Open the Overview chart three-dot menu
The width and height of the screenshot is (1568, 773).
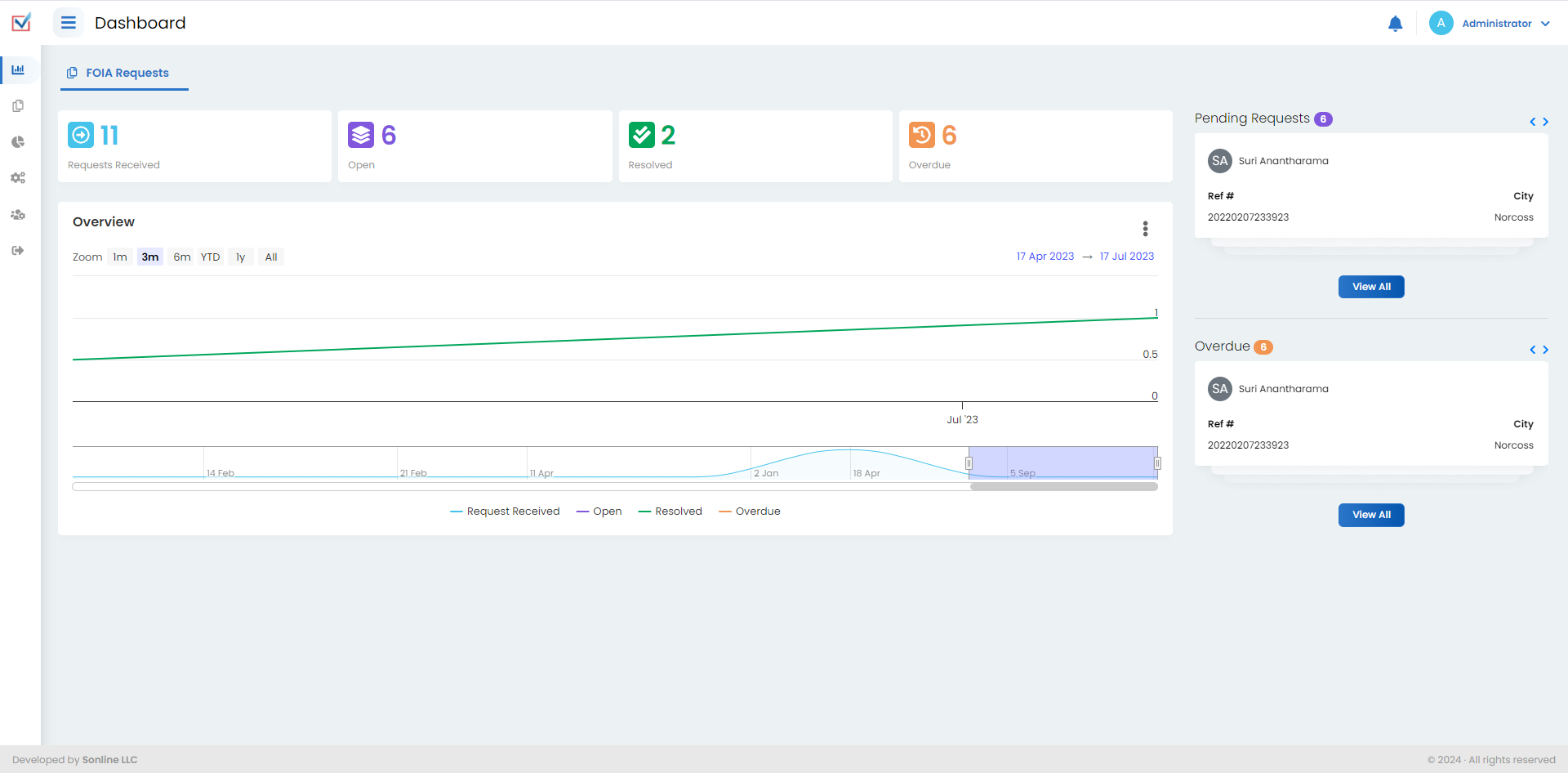tap(1145, 229)
